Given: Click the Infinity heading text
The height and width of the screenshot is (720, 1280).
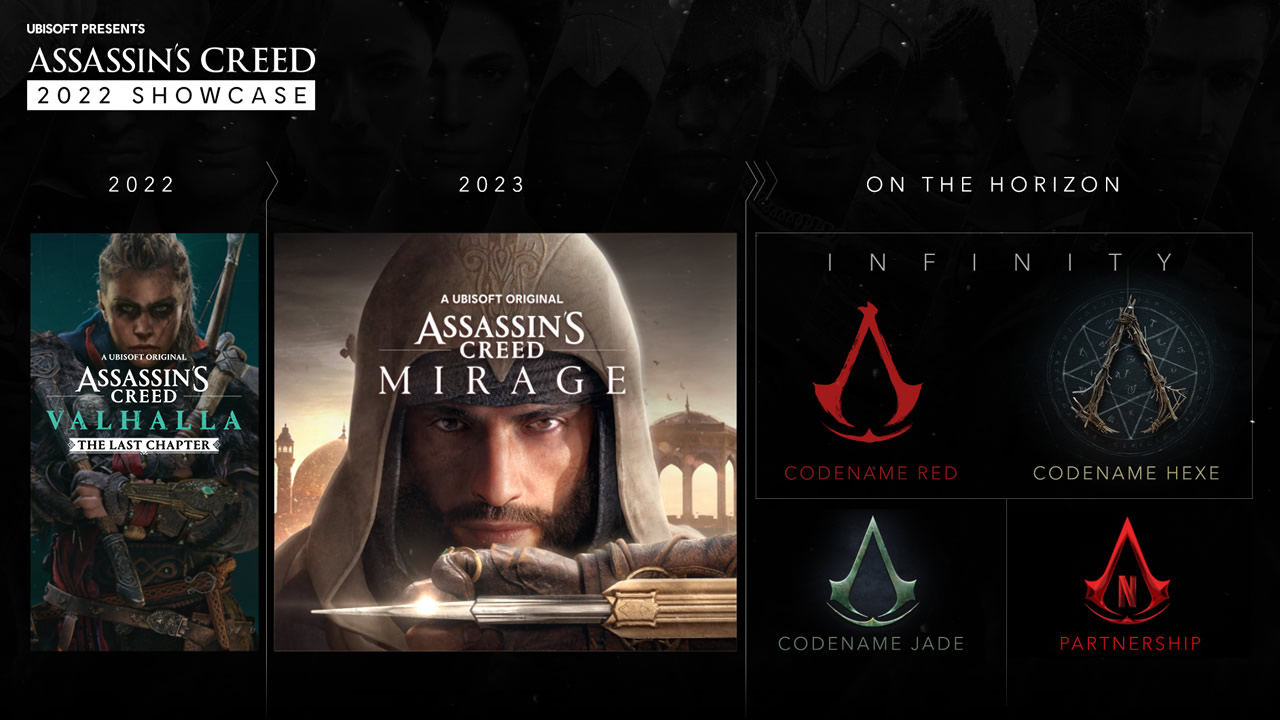Looking at the screenshot, I should (x=1003, y=262).
